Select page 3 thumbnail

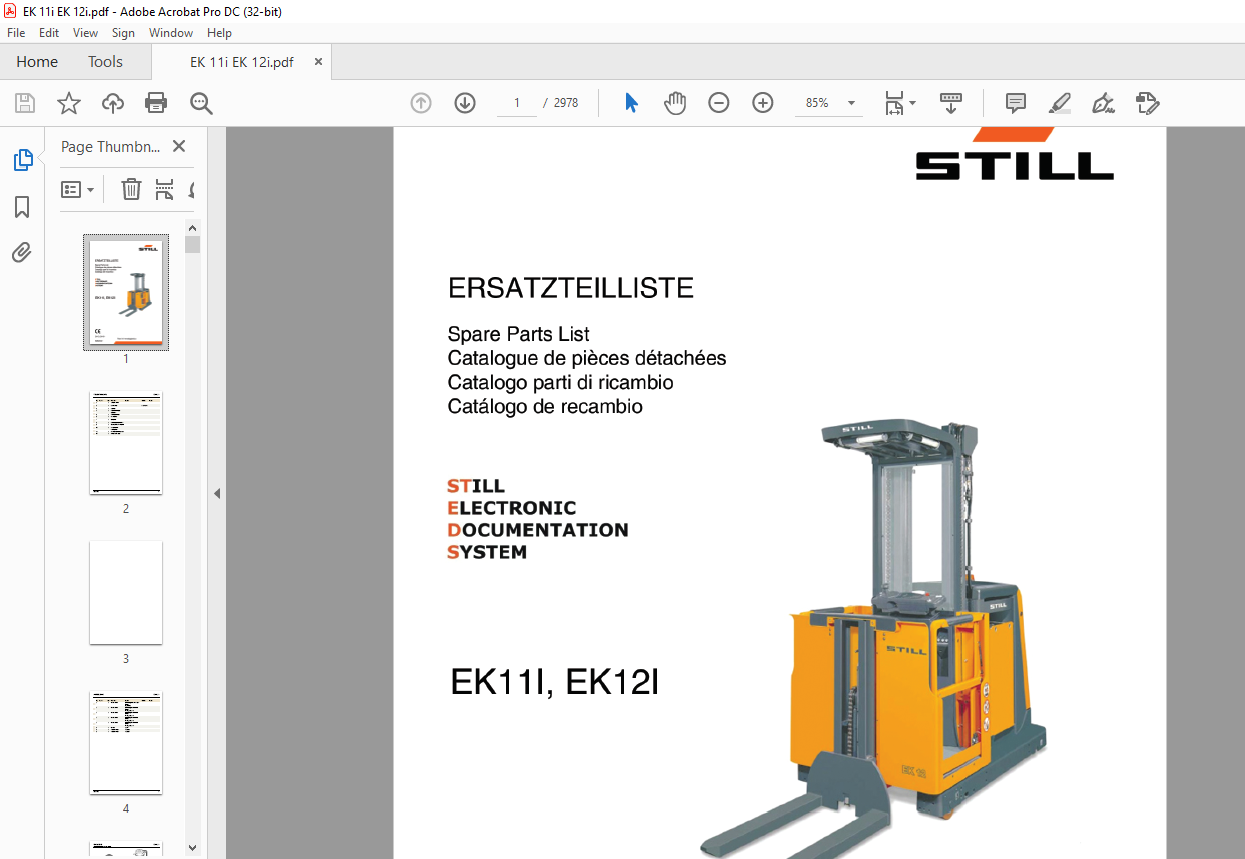tap(126, 593)
